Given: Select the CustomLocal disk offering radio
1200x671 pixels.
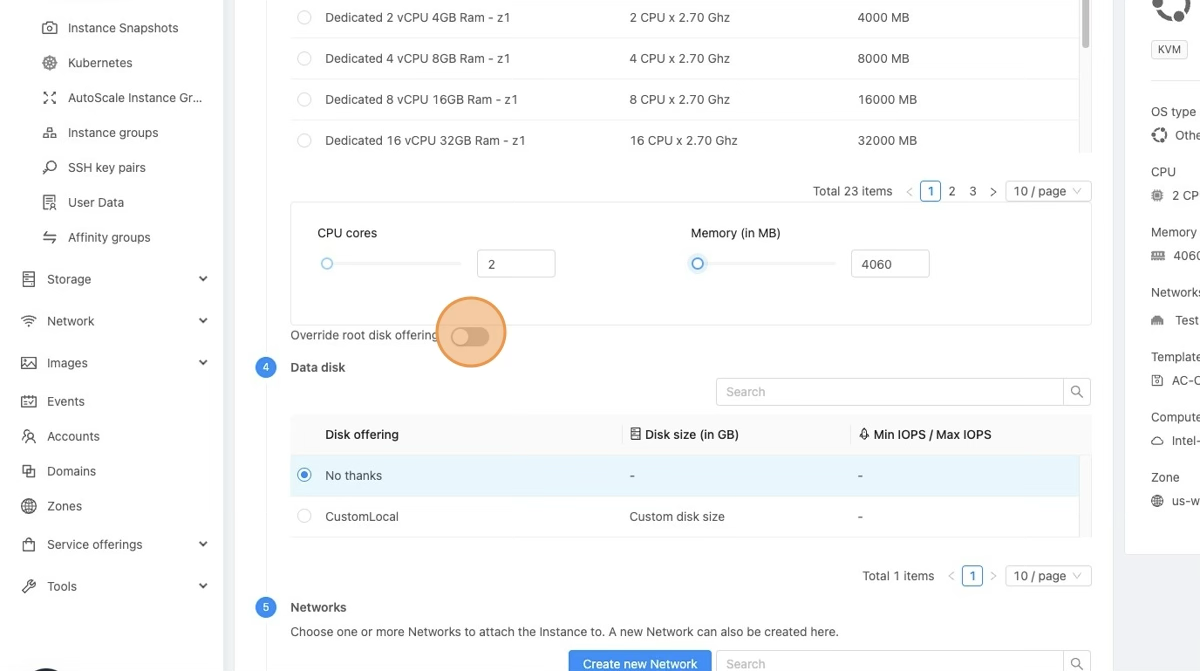Looking at the screenshot, I should pos(304,517).
